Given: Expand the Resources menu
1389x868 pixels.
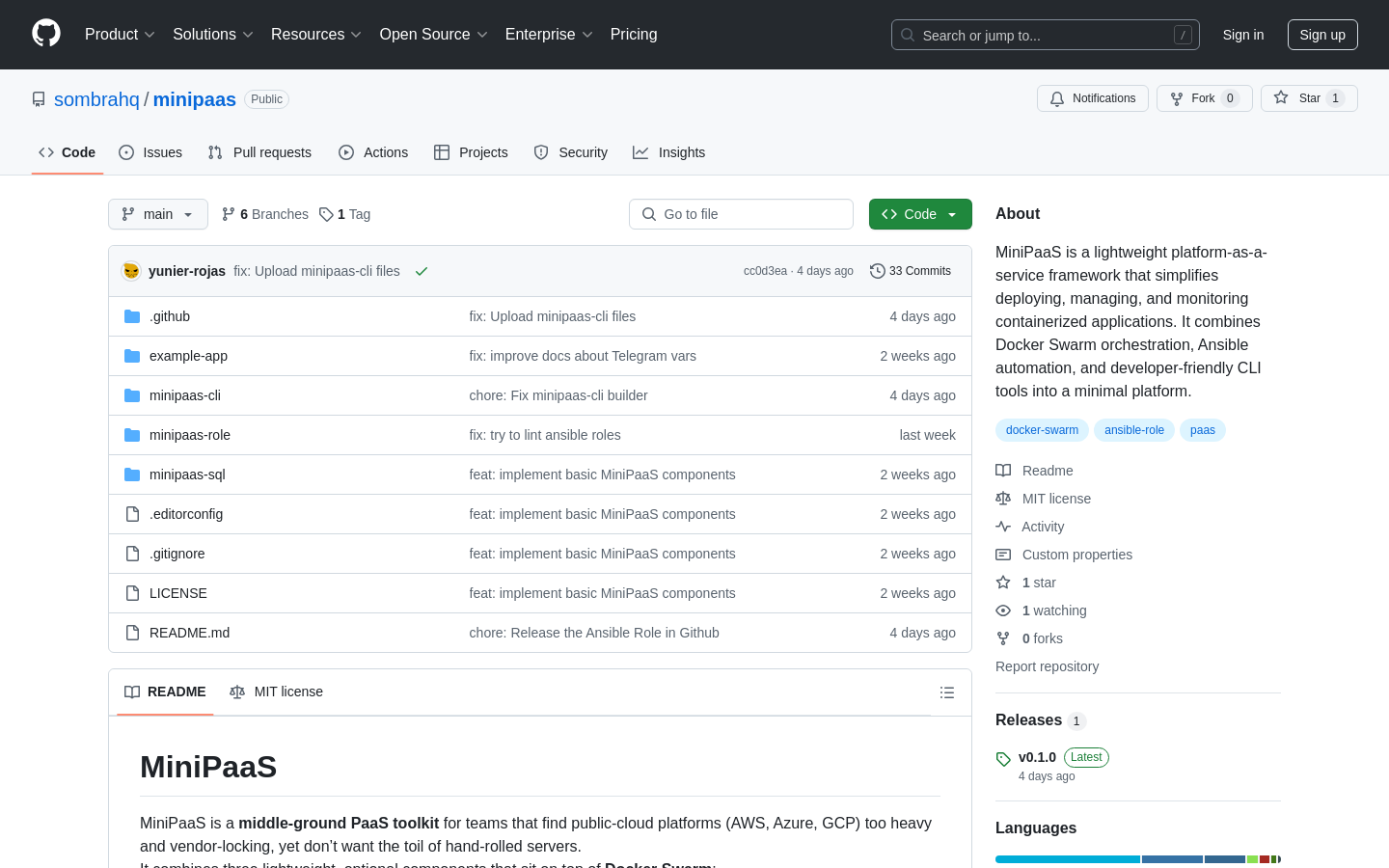Looking at the screenshot, I should click(315, 35).
